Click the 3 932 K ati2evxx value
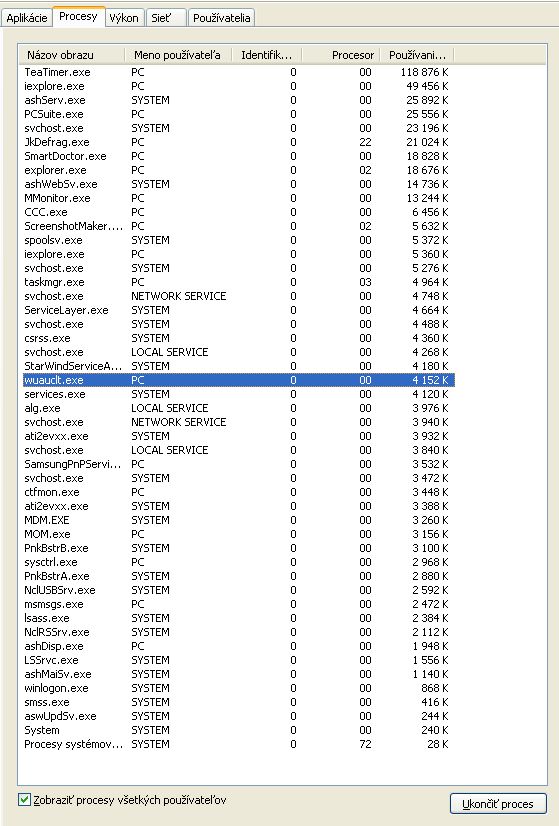The width and height of the screenshot is (559, 826). (x=430, y=436)
